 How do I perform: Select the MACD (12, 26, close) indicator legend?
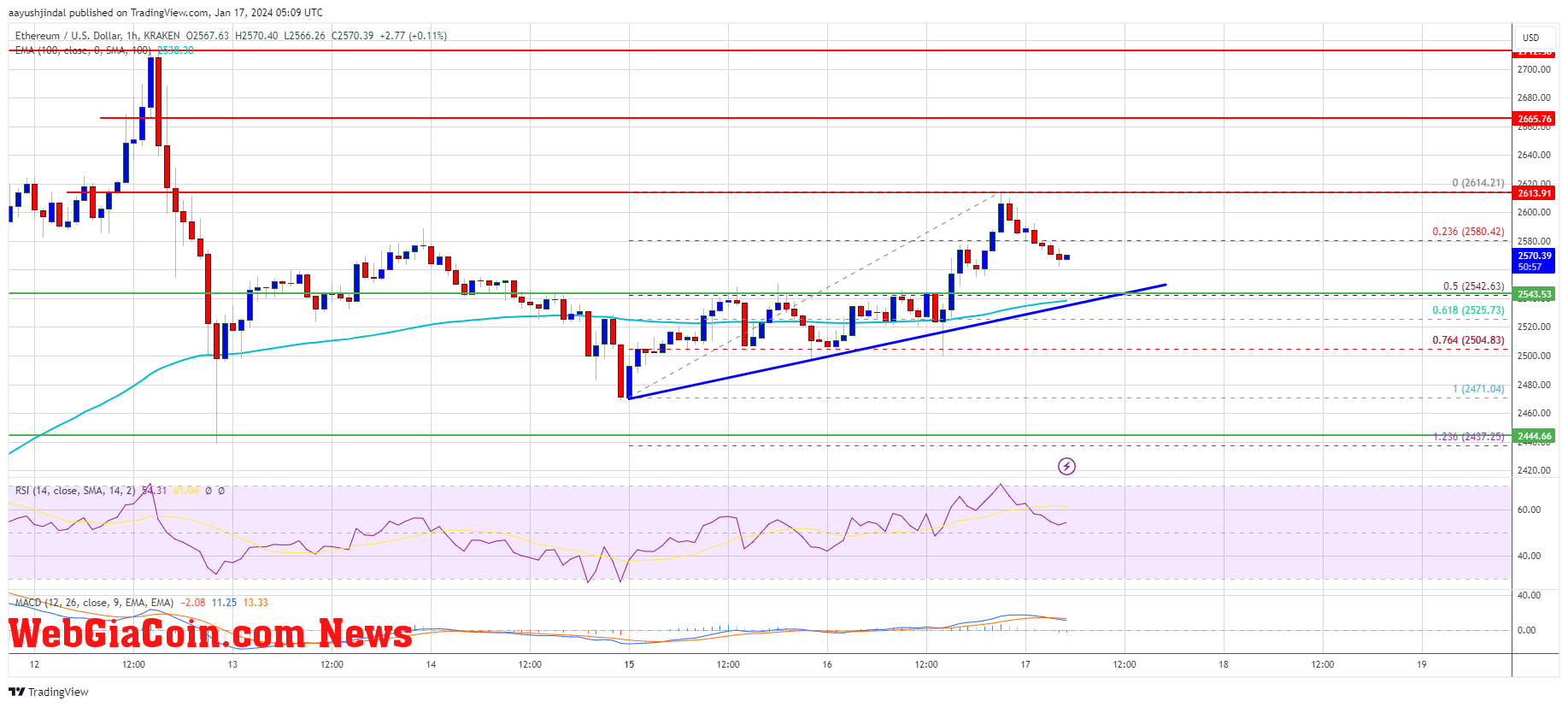(x=94, y=603)
